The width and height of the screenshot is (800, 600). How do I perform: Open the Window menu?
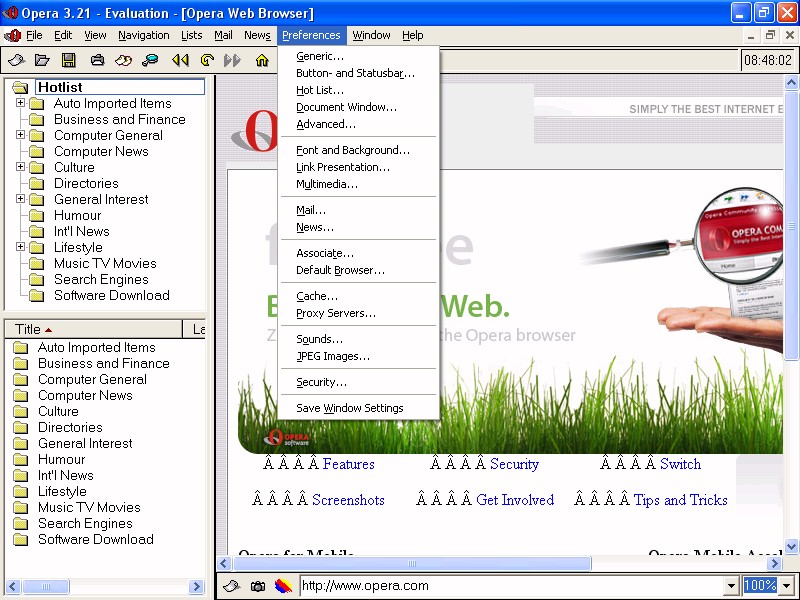[371, 35]
